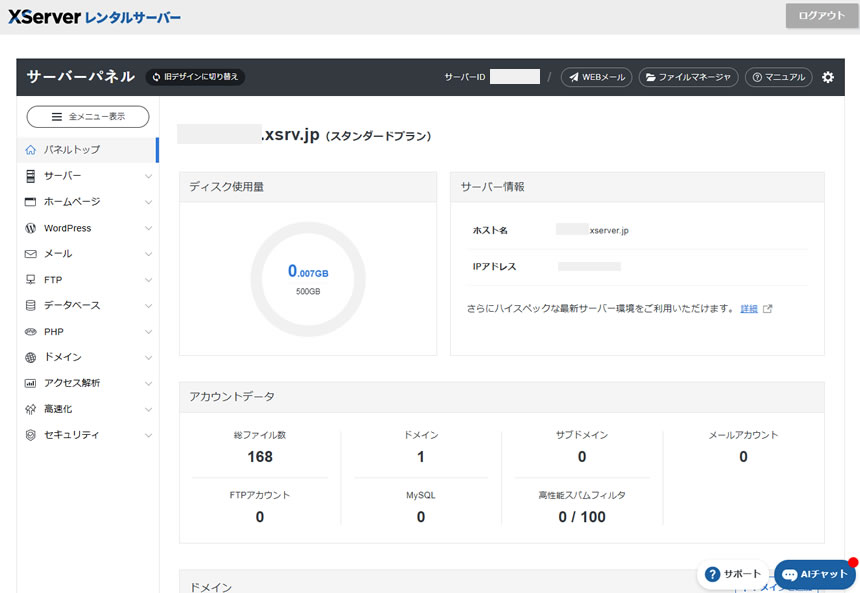
Task: Open the セキュリティ shield icon
Action: (x=31, y=434)
